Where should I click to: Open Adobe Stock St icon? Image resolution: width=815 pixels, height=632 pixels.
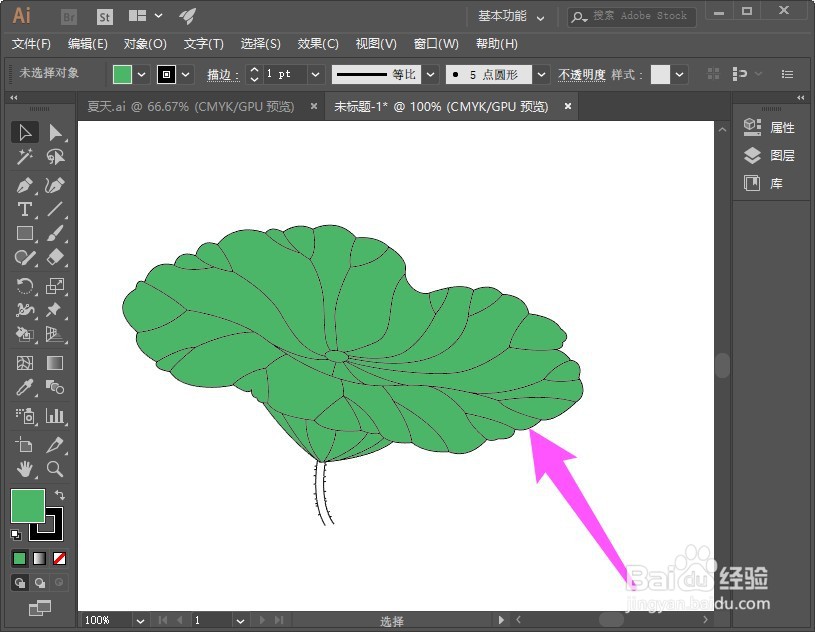point(104,17)
